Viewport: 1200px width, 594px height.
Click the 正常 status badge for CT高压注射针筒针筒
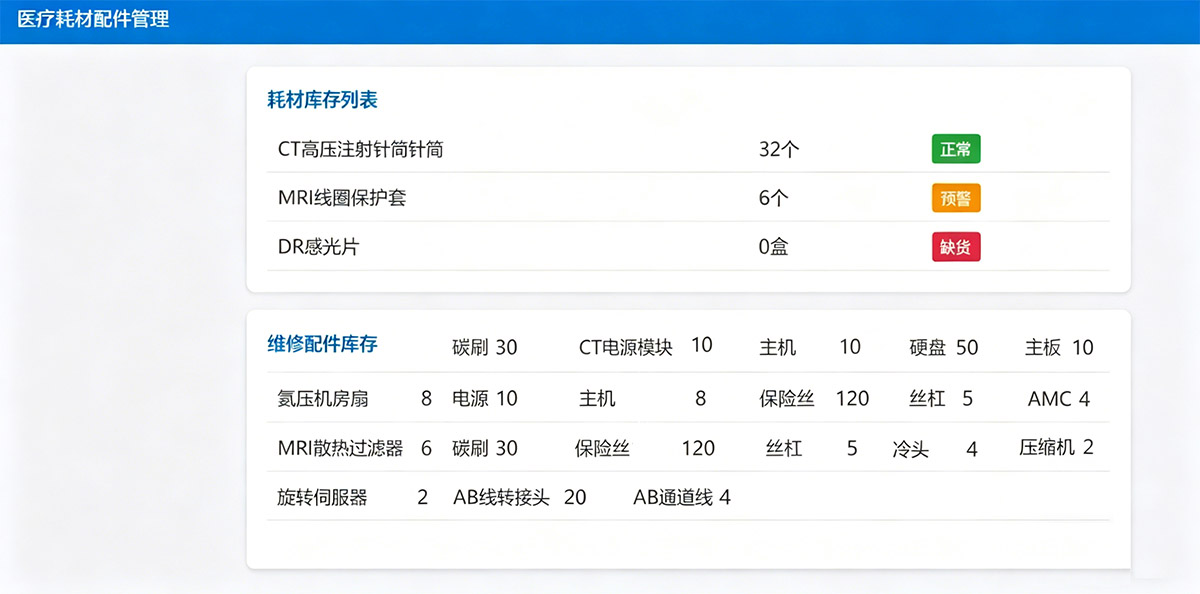click(x=955, y=148)
